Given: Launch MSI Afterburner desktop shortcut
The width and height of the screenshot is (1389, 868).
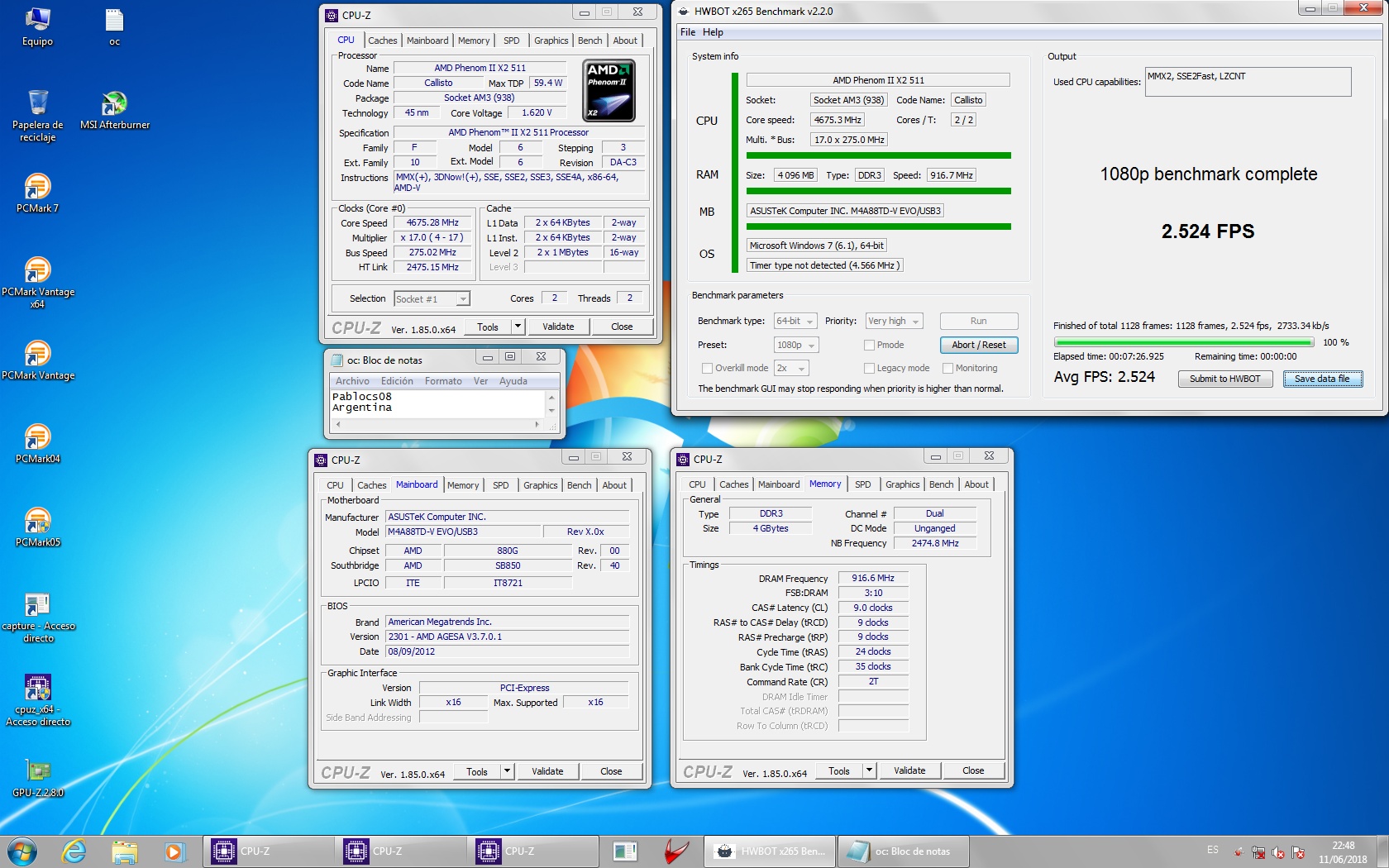Looking at the screenshot, I should 114,110.
